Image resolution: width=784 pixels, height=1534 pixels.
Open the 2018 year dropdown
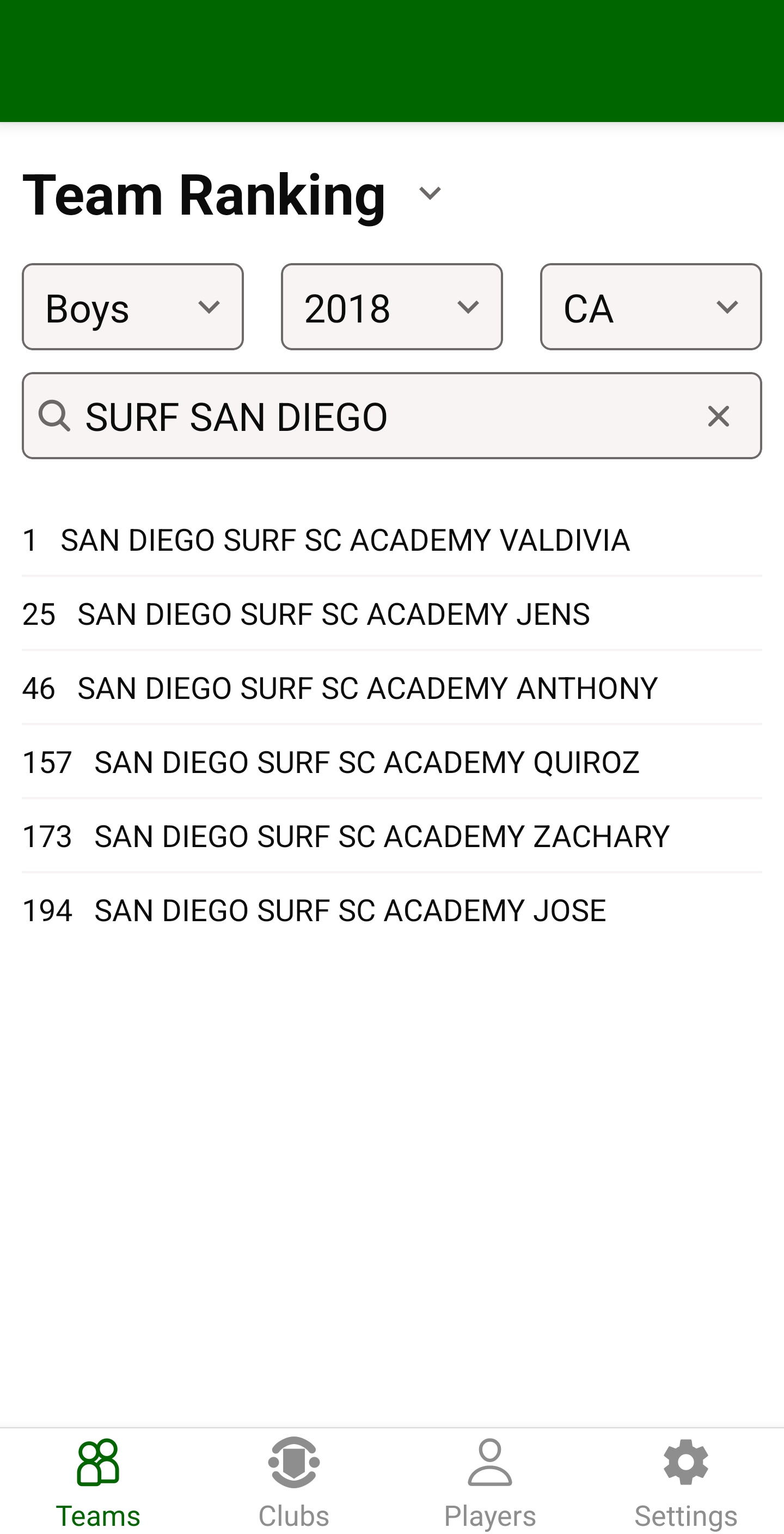click(391, 307)
